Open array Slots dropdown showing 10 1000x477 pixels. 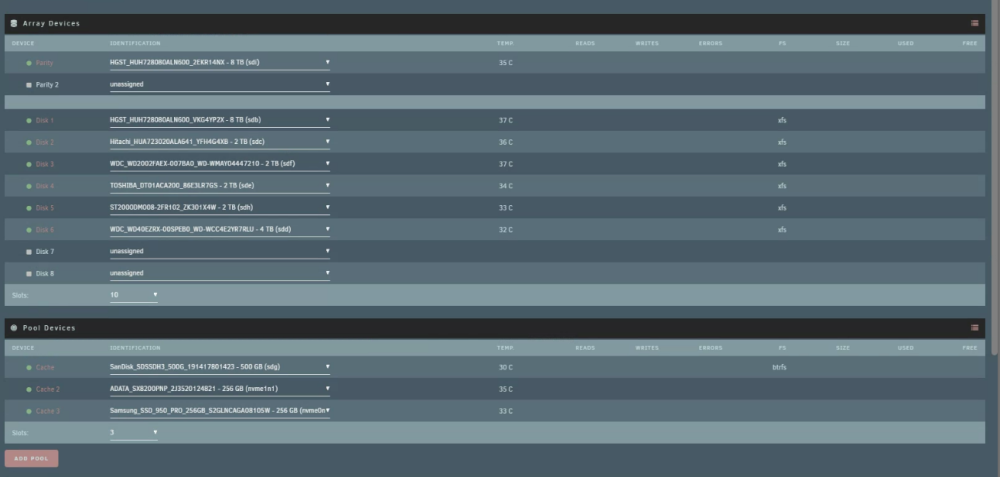tap(134, 295)
